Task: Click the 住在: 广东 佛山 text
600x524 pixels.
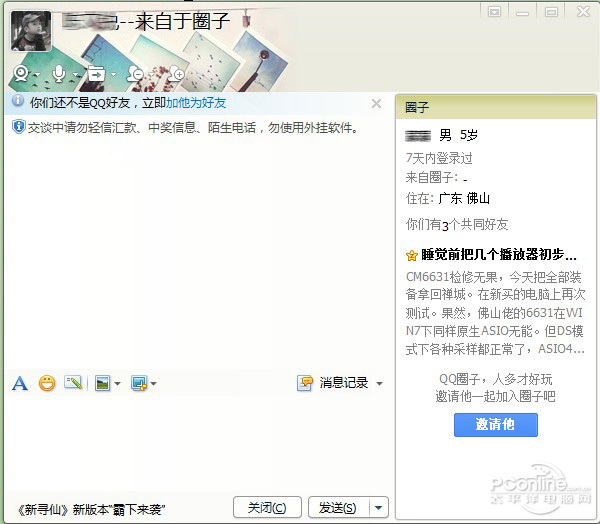Action: coord(447,198)
